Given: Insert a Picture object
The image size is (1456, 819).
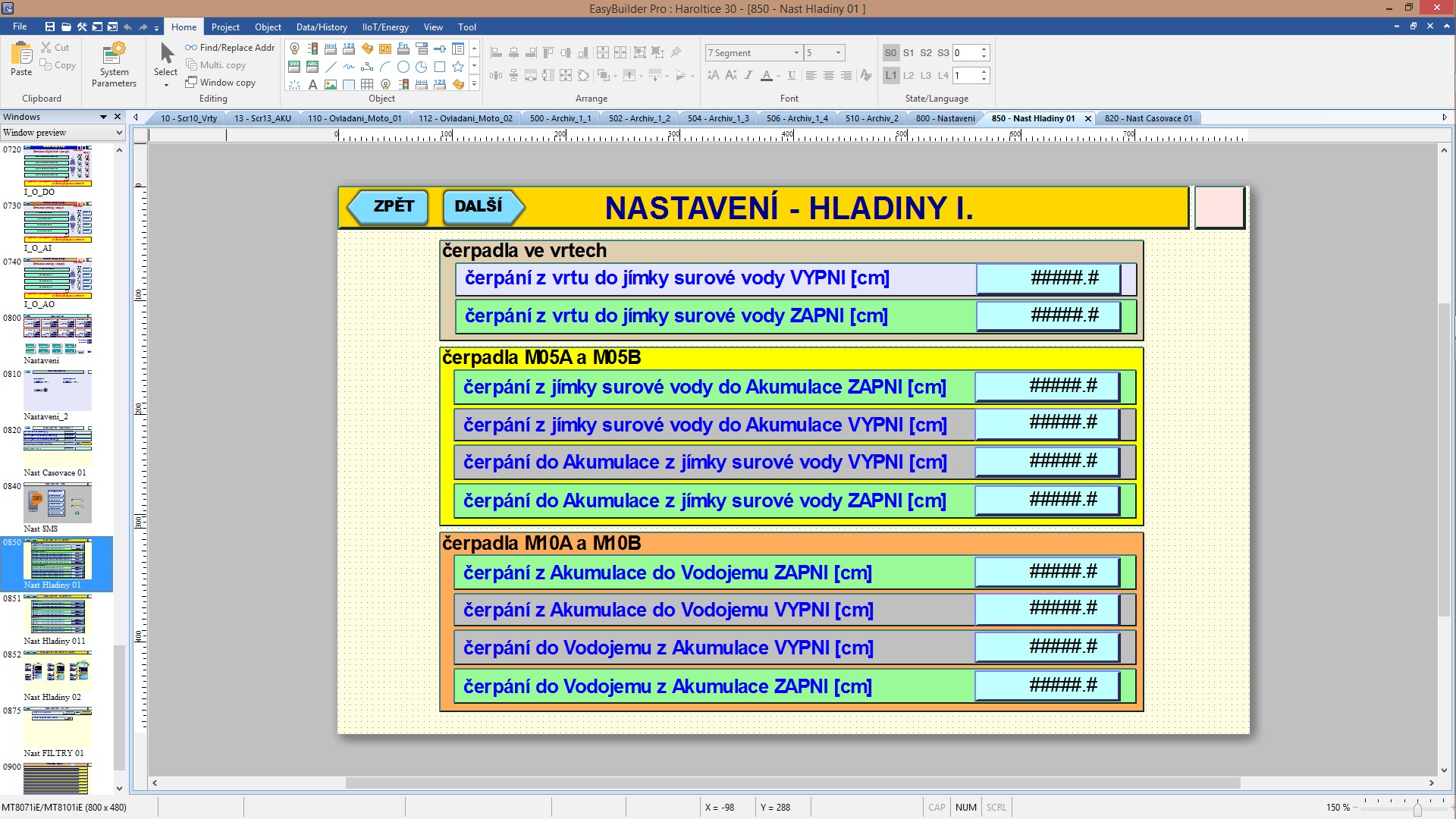Looking at the screenshot, I should [331, 84].
